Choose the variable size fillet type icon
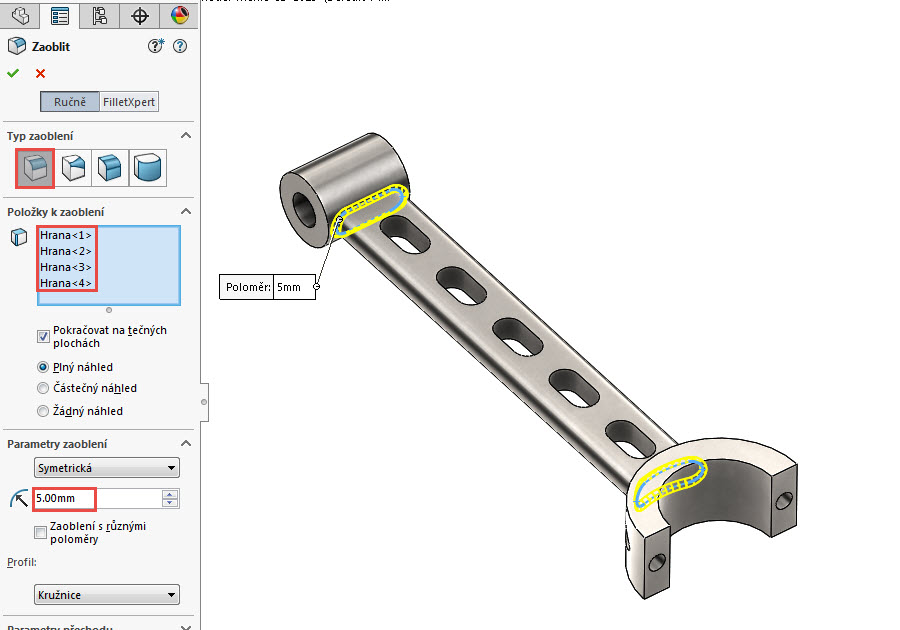Screen dimensions: 900x630 pyautogui.click(x=72, y=167)
